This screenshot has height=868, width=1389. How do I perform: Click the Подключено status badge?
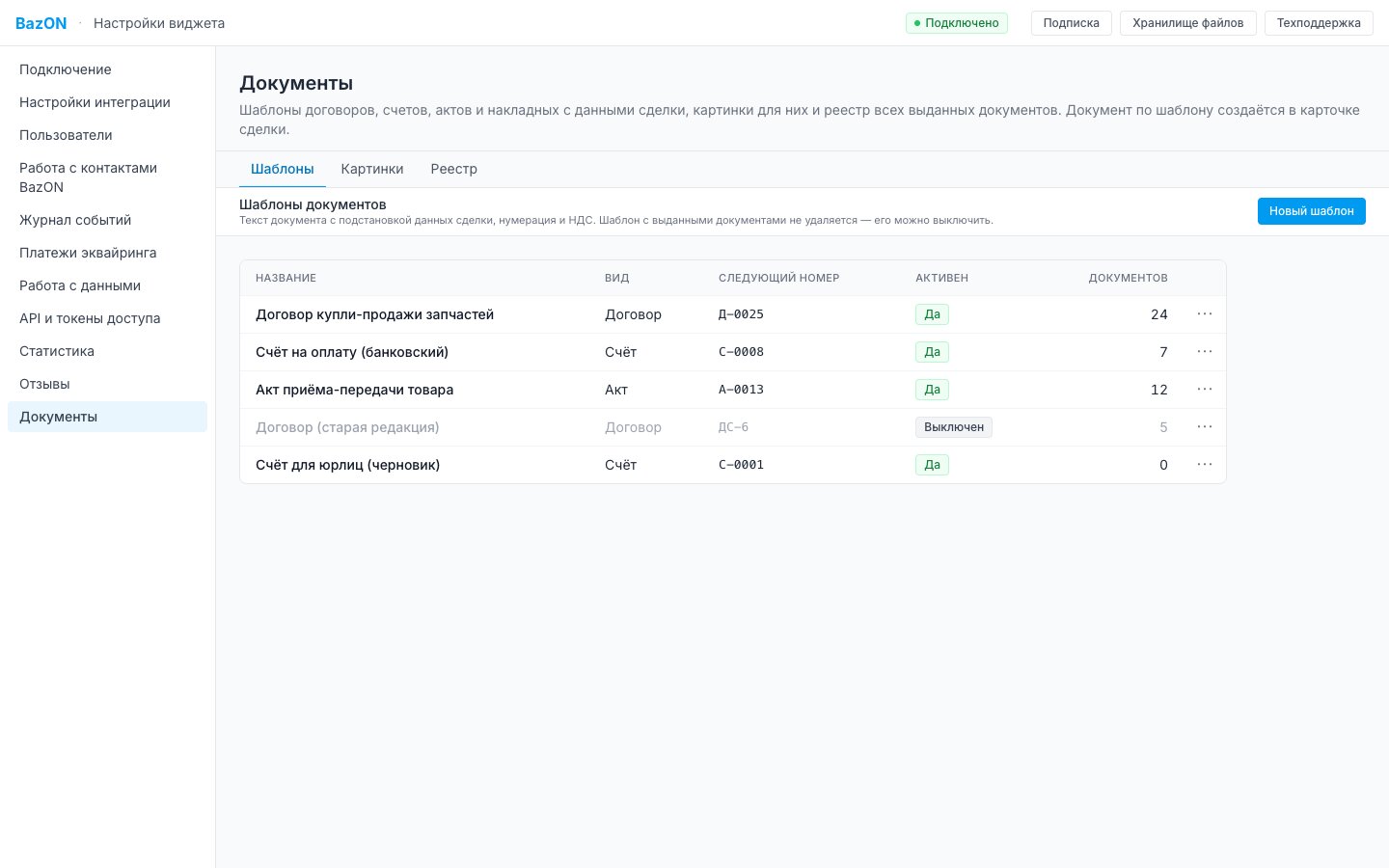pyautogui.click(x=957, y=23)
